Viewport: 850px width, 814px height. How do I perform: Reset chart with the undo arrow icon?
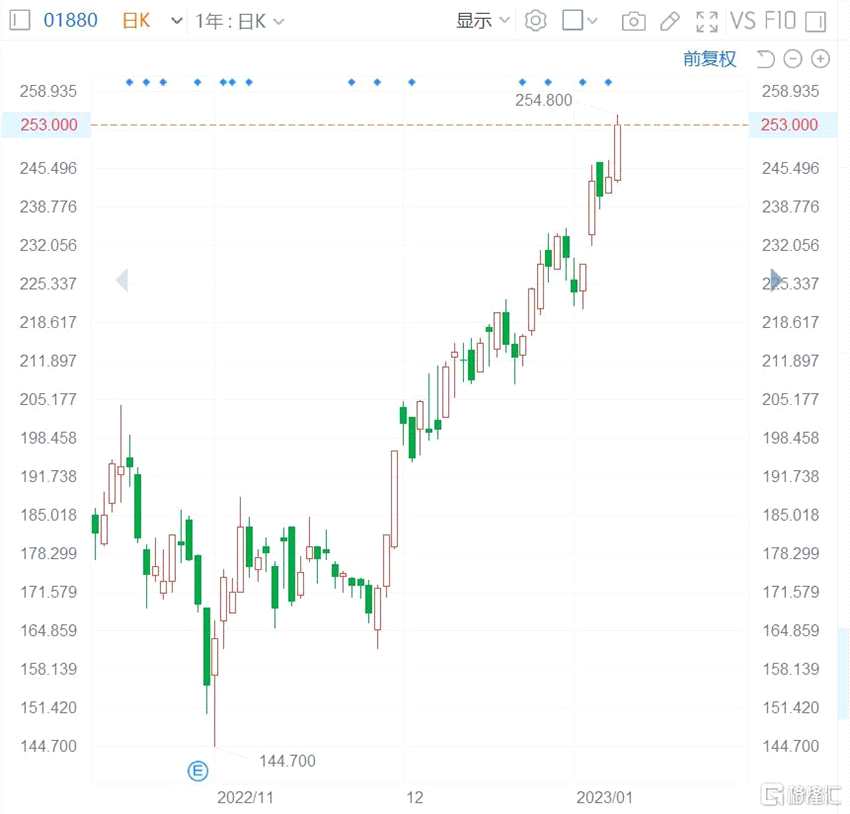766,59
